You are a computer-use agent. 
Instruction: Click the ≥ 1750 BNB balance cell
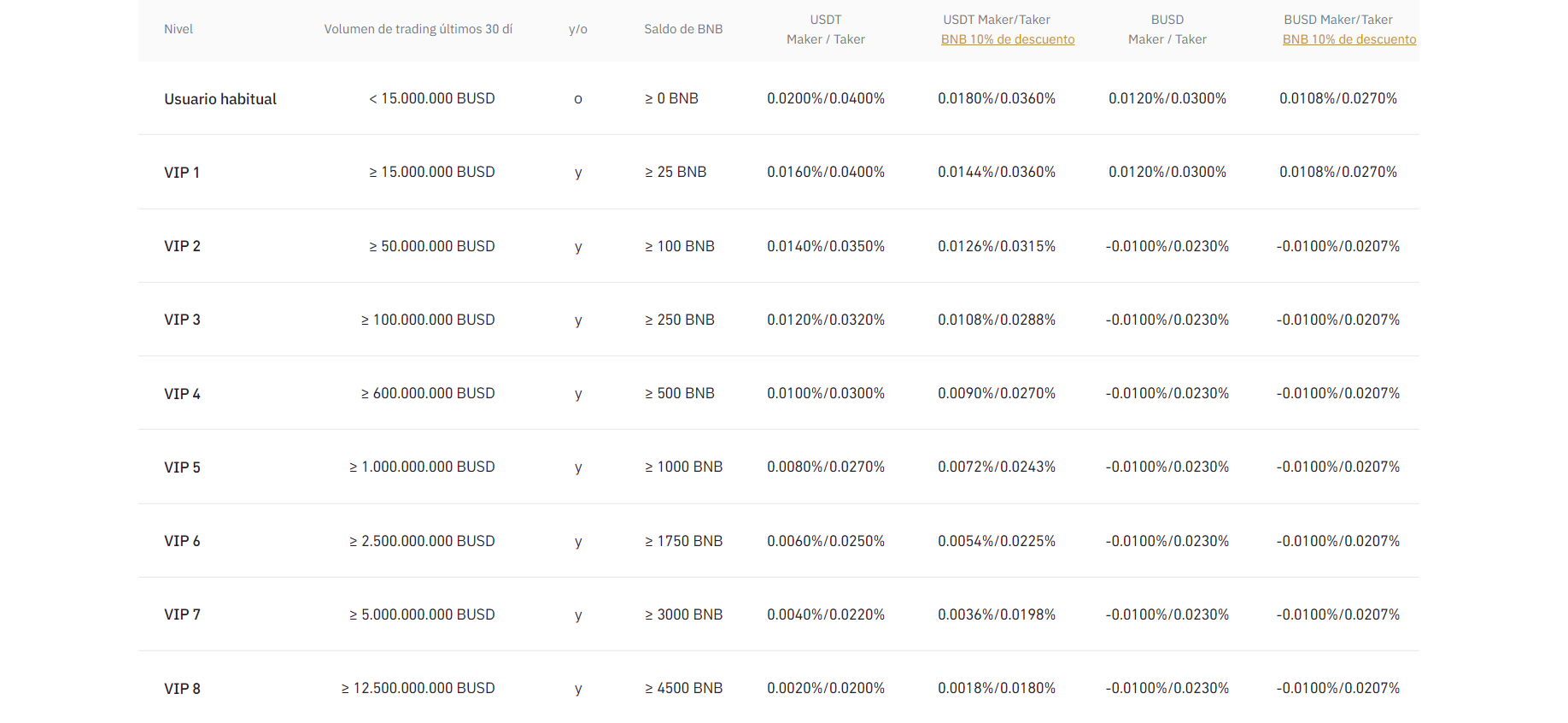[683, 541]
